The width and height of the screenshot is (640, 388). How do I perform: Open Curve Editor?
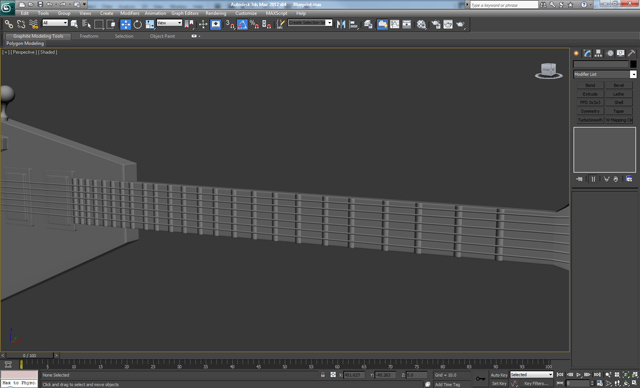tap(395, 24)
